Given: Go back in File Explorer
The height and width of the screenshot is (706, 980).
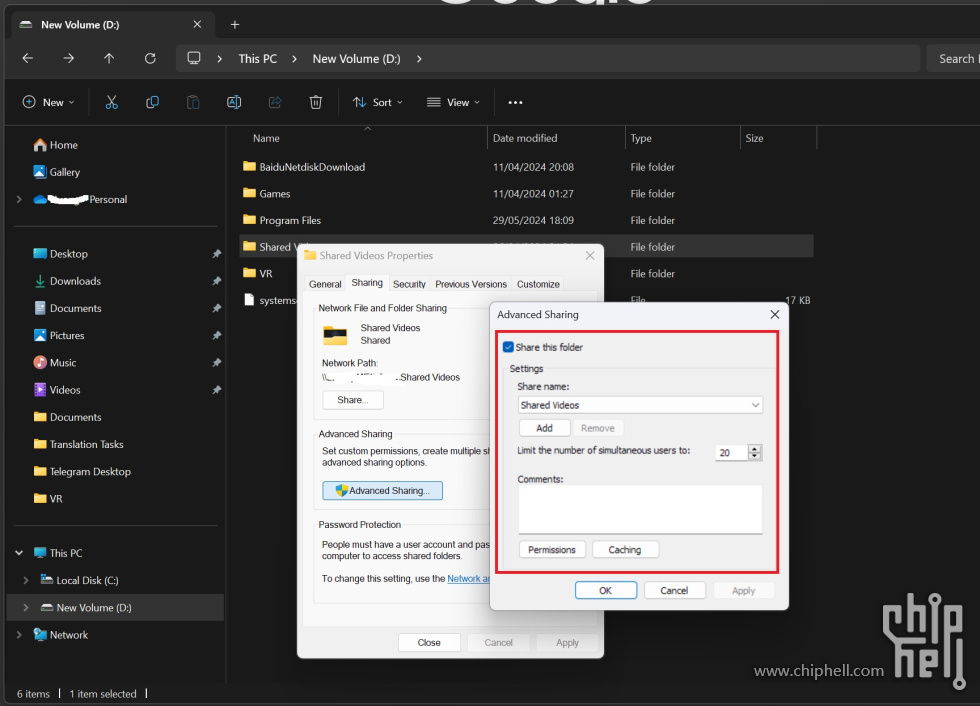Looking at the screenshot, I should (x=28, y=58).
